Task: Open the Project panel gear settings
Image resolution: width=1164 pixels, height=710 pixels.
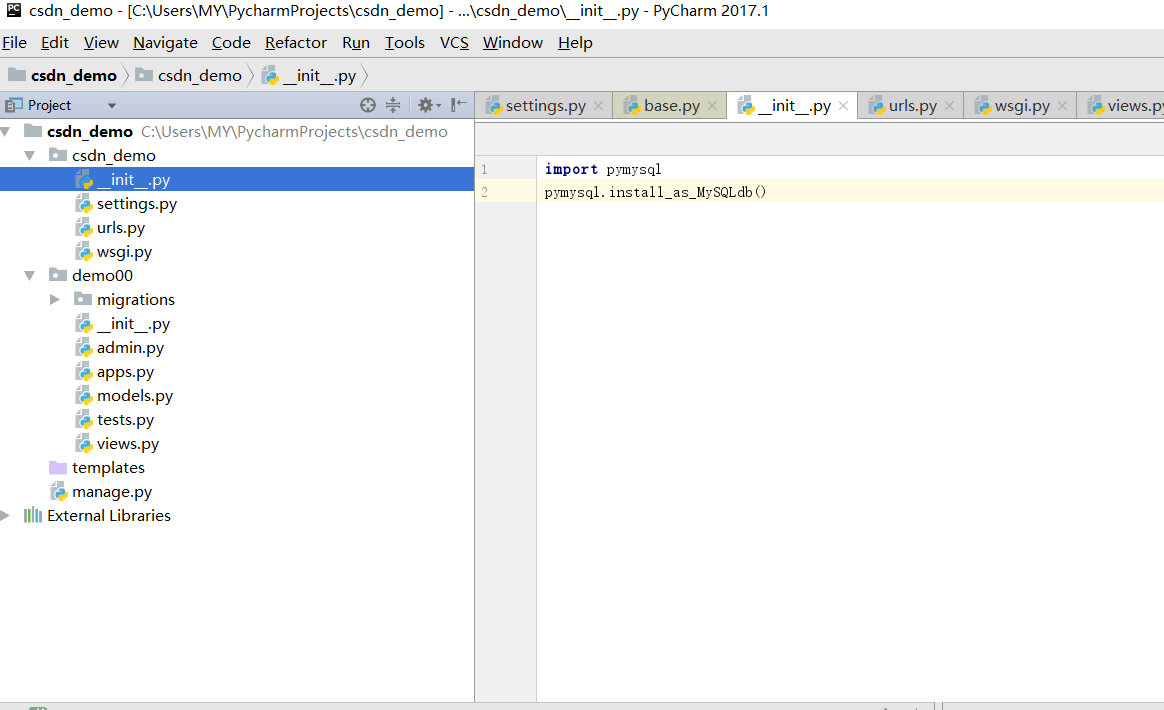Action: click(428, 105)
